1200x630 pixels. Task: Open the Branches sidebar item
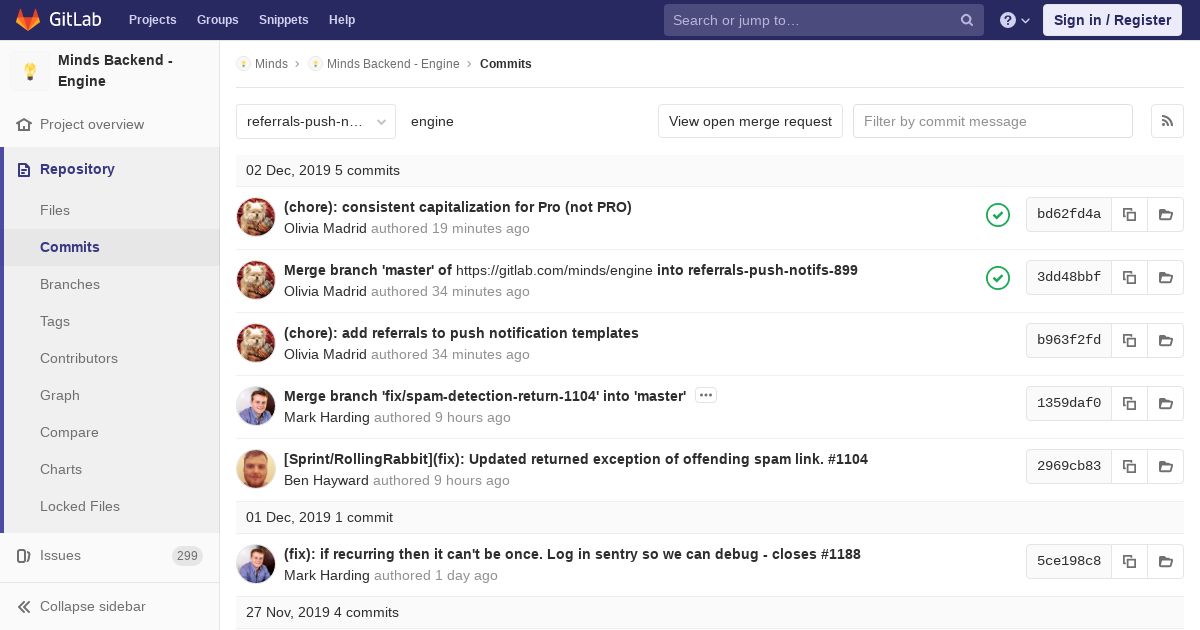tap(70, 284)
